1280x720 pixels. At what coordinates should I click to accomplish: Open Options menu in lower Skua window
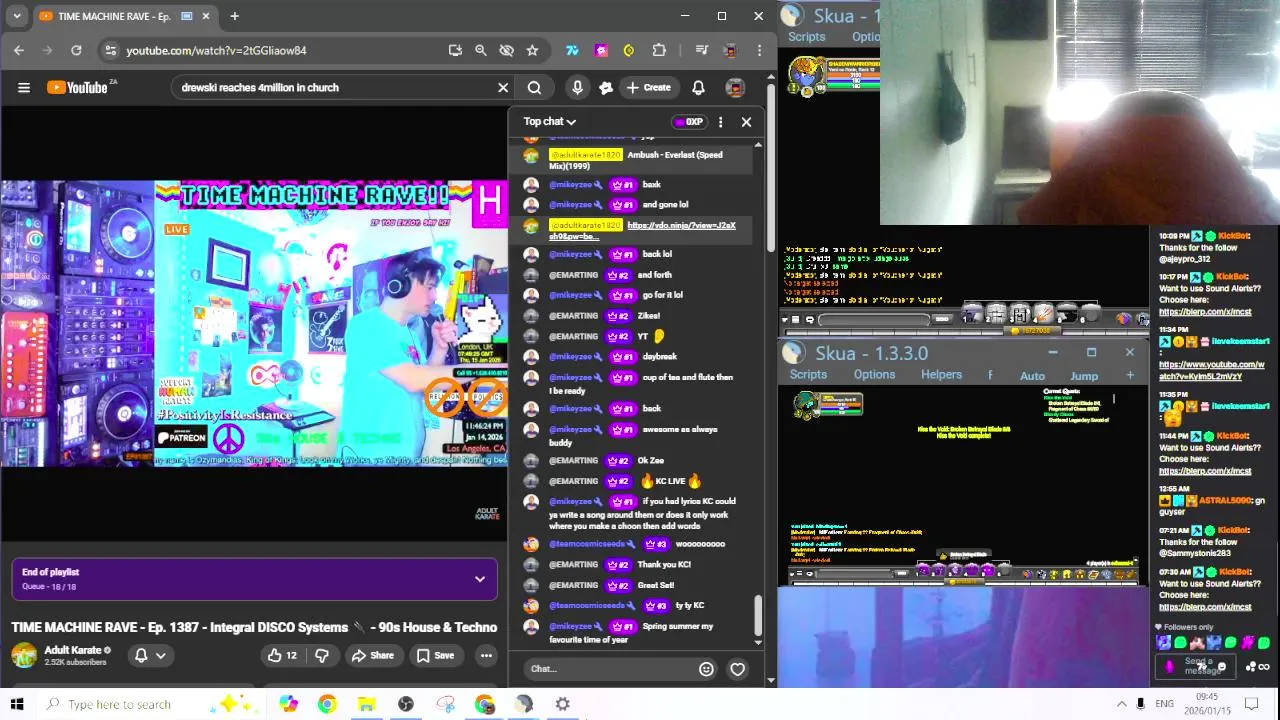point(874,375)
